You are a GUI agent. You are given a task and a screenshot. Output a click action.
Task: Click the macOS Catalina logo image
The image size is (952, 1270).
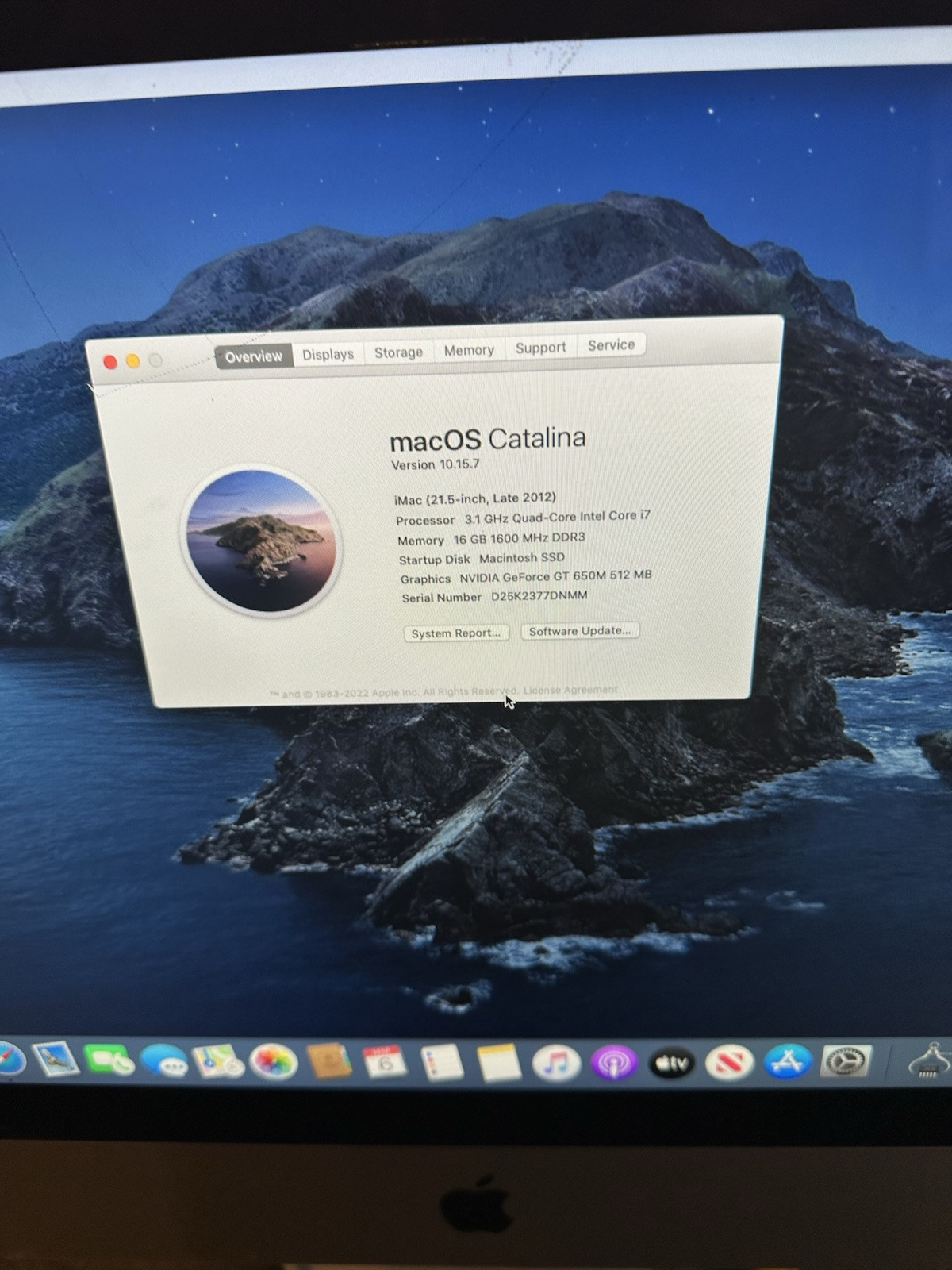tap(261, 541)
